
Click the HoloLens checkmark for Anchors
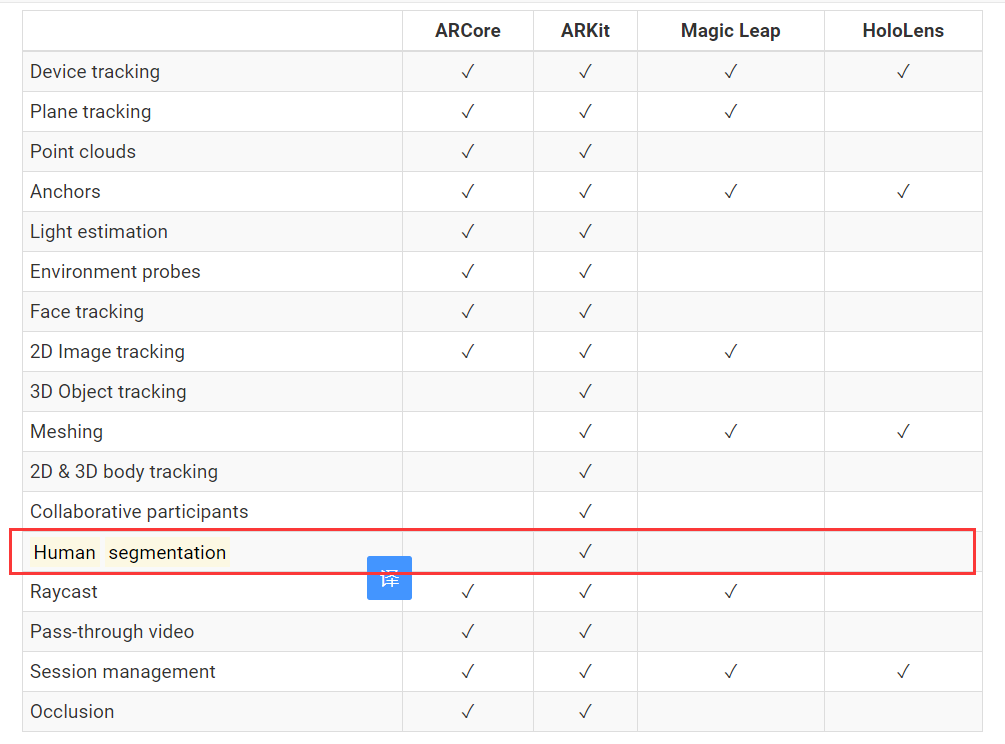point(903,191)
